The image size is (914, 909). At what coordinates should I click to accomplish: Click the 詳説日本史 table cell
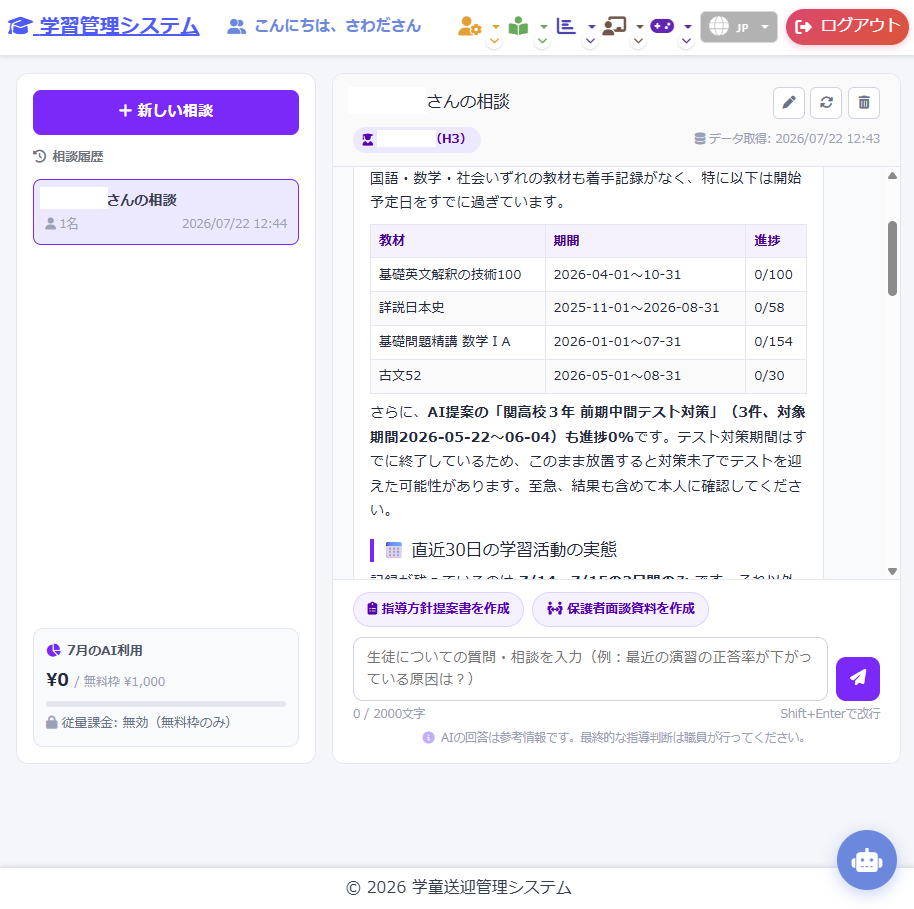point(458,308)
